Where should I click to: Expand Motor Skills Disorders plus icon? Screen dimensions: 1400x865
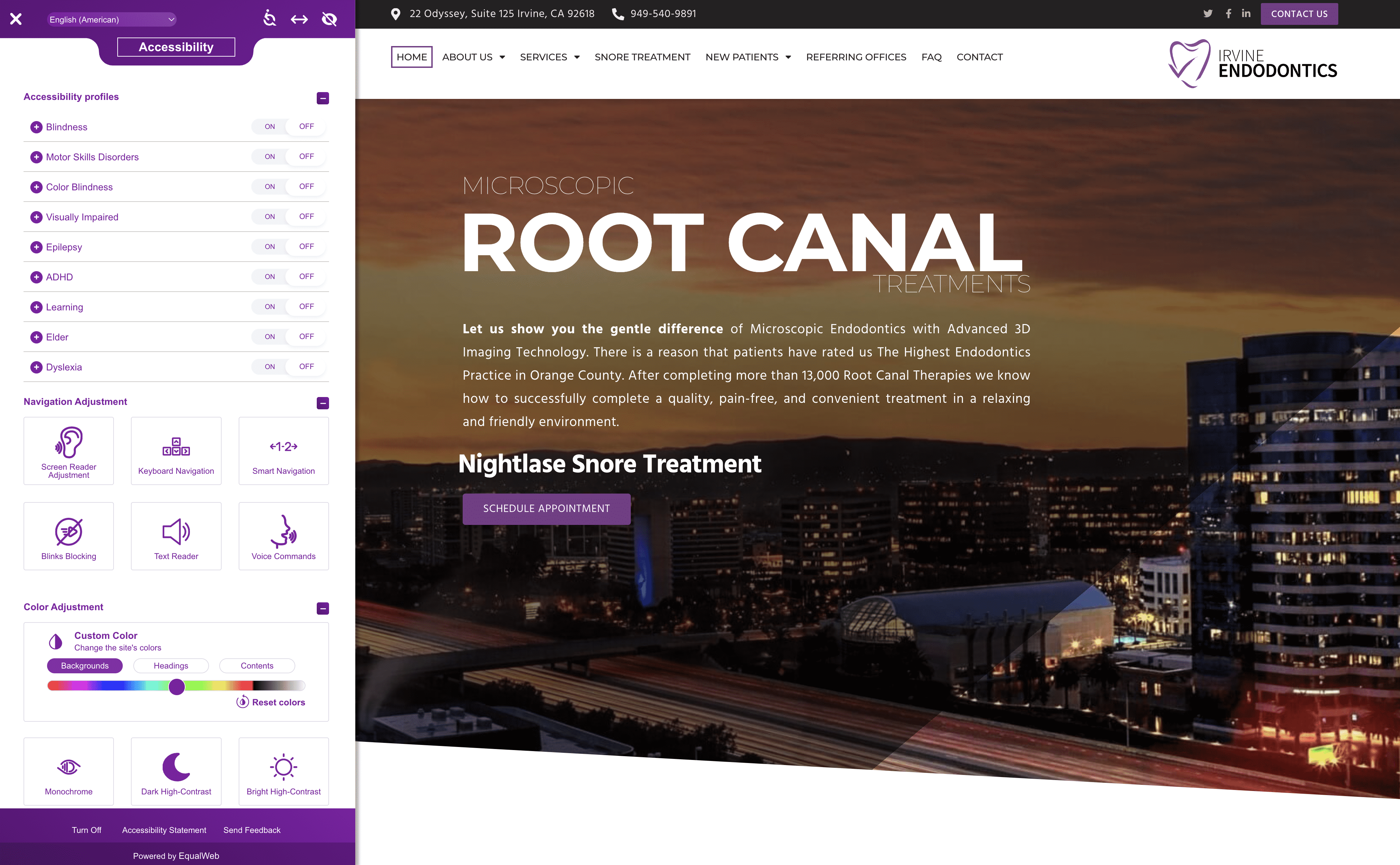[36, 157]
